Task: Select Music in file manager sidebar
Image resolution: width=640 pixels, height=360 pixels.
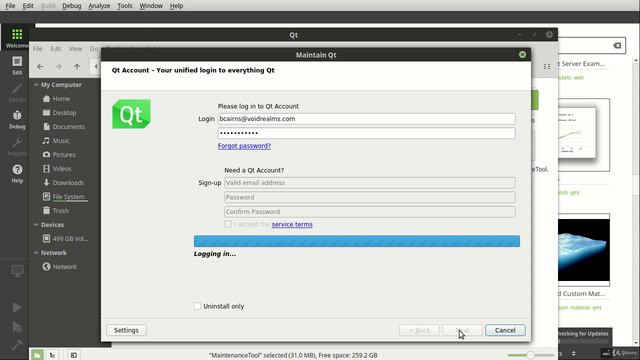Action: (61, 141)
